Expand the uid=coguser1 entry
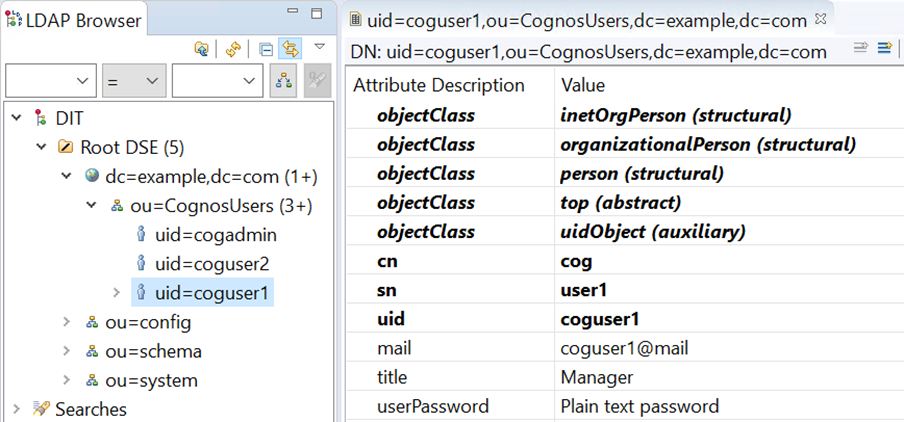This screenshot has width=904, height=422. (x=116, y=293)
